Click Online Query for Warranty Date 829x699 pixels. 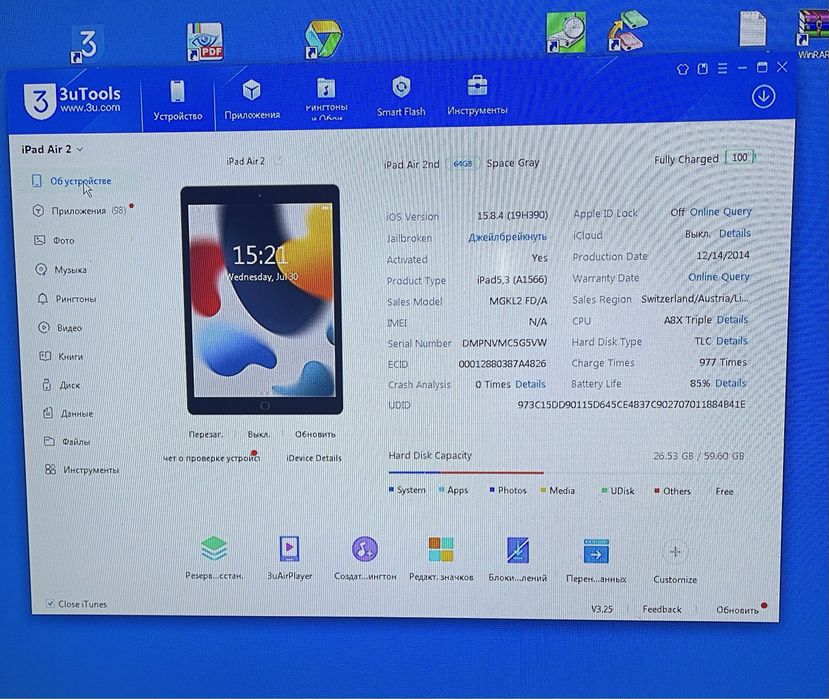pos(719,277)
